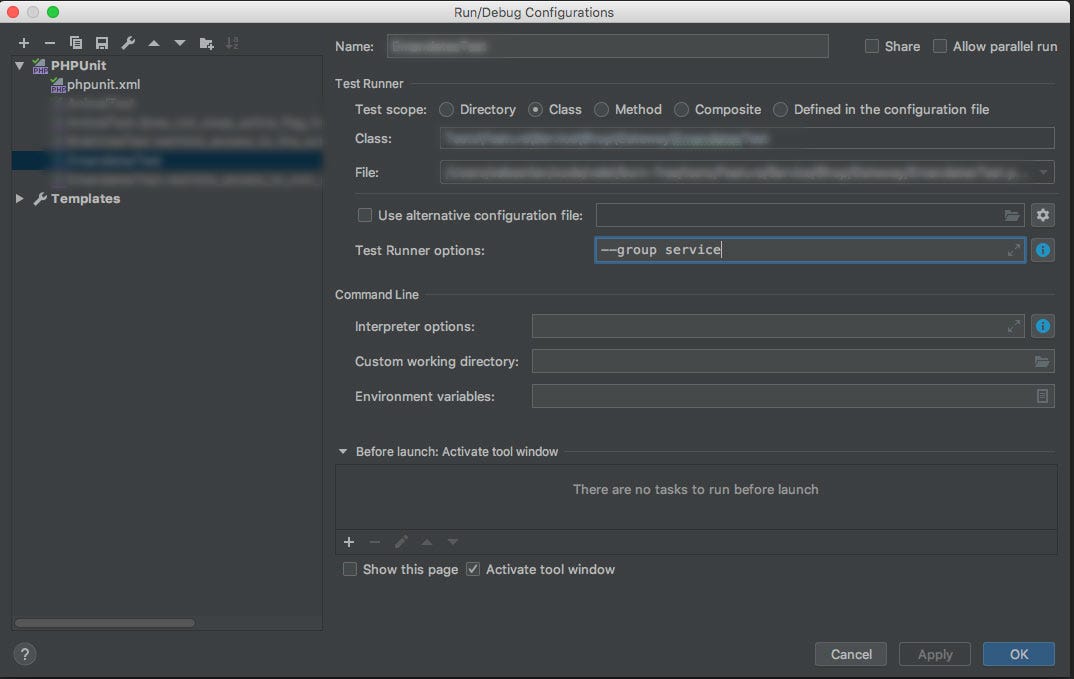Open alternative configuration gear settings
The image size is (1074, 679).
click(1042, 215)
